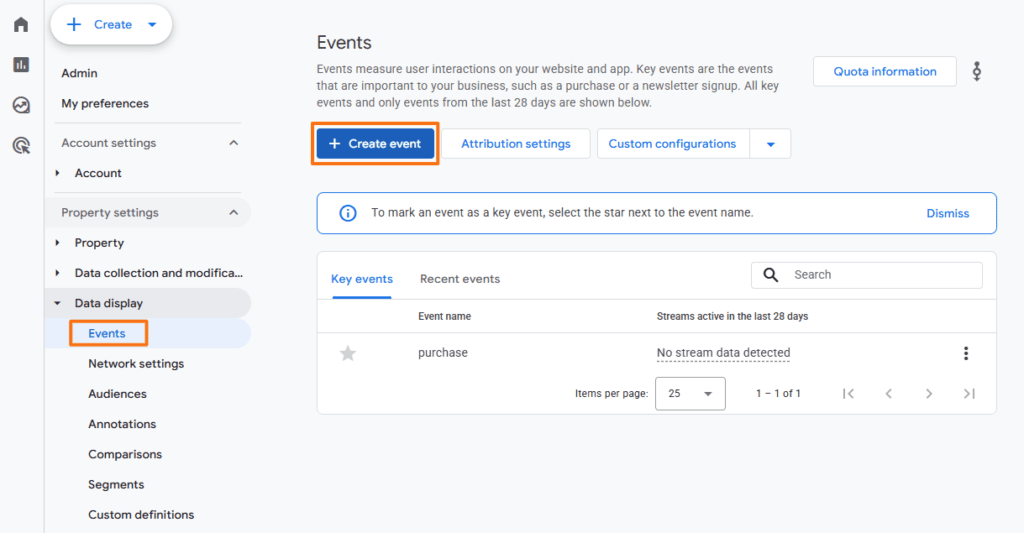Click the purchase event name
Screen dimensions: 1024x533
click(443, 353)
